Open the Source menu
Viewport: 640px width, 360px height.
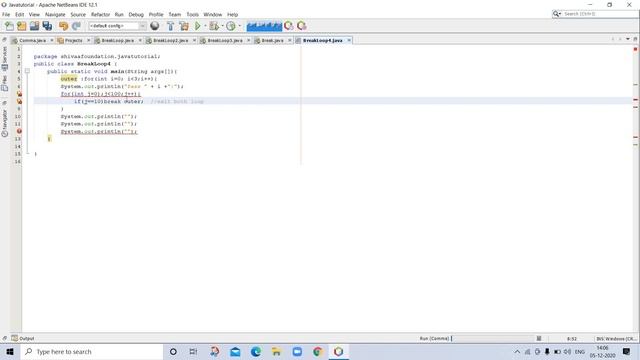click(78, 14)
